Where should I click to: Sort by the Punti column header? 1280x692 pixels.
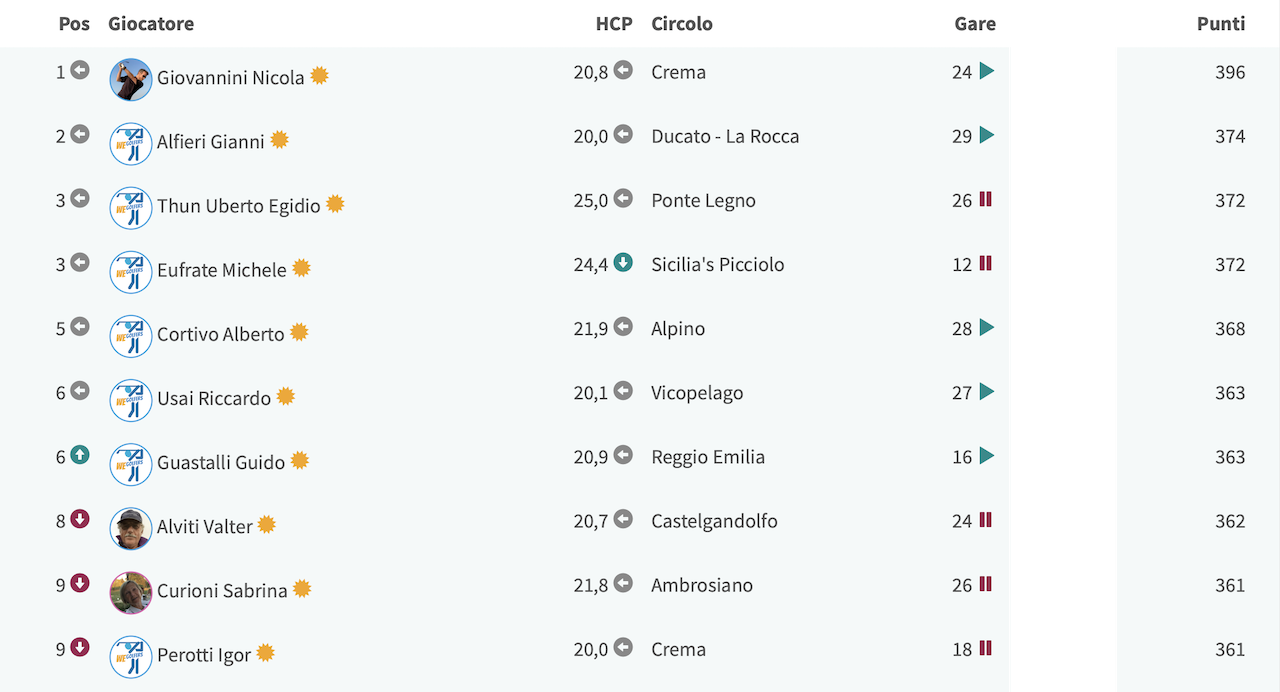(1221, 23)
